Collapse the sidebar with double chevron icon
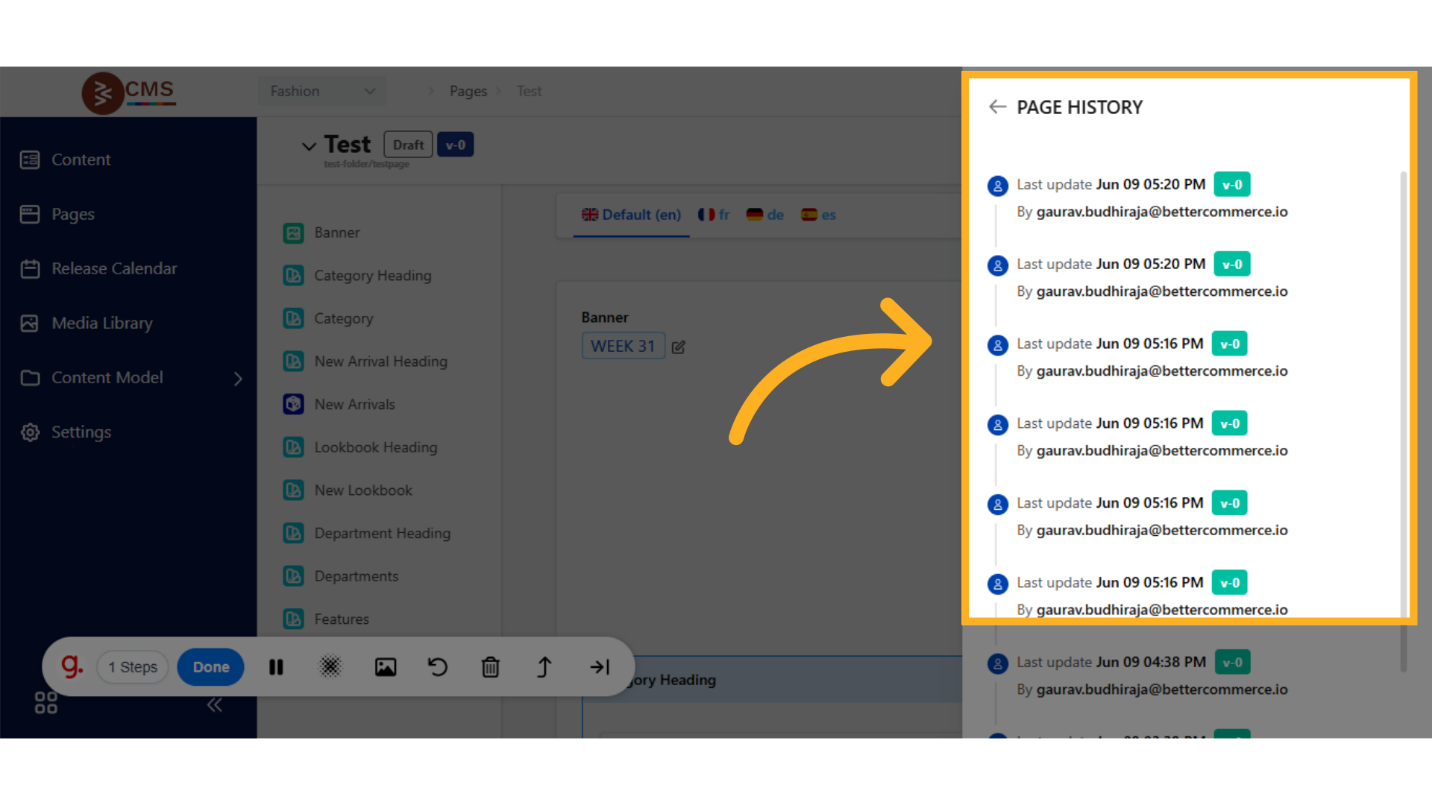The image size is (1432, 805). pos(214,705)
